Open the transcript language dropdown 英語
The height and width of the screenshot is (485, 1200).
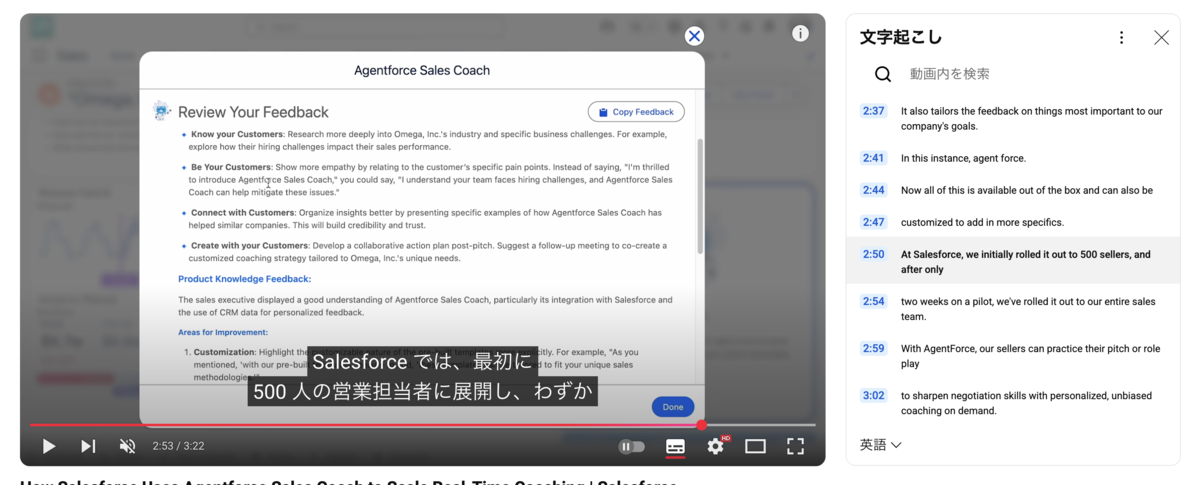point(881,445)
